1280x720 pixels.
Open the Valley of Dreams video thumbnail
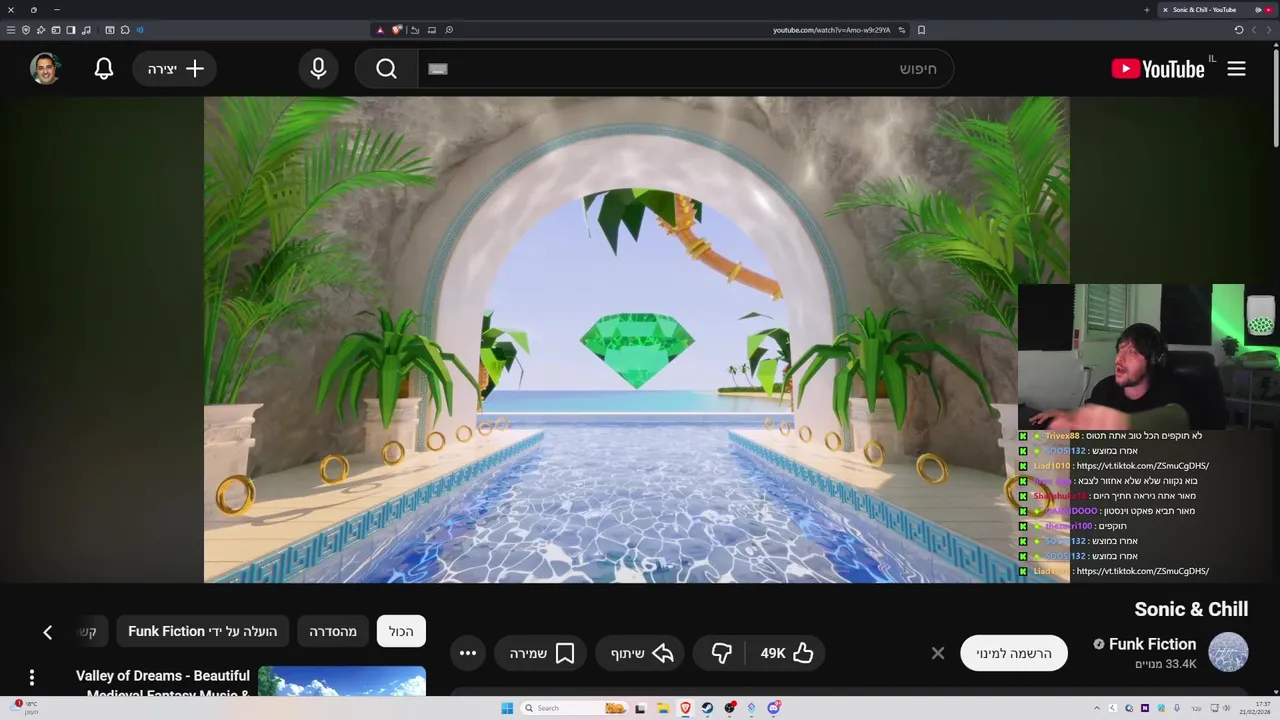point(342,681)
